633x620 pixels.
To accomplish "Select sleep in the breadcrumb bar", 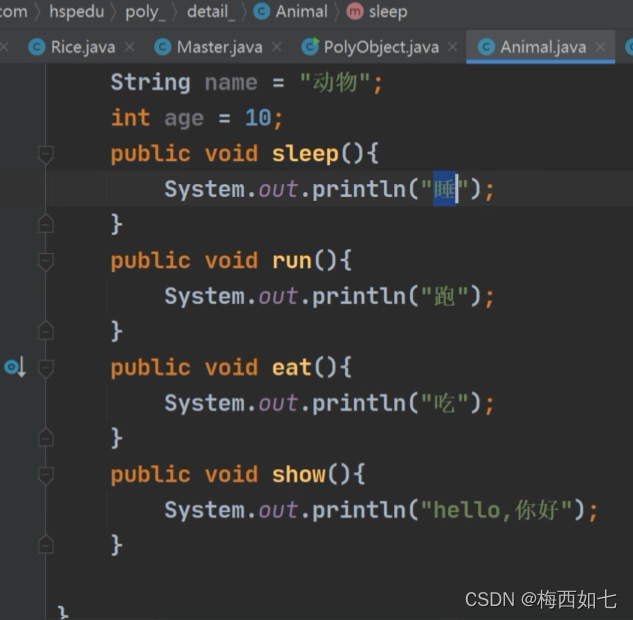I will pyautogui.click(x=388, y=12).
